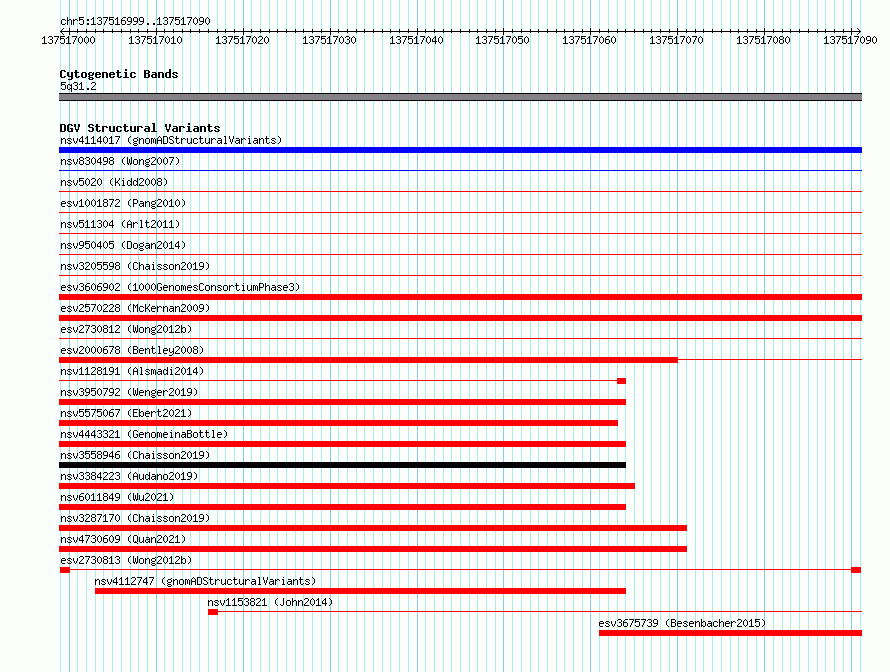890x672 pixels.
Task: Open nsv6011849 (Wu2021) label
Action: (117, 497)
